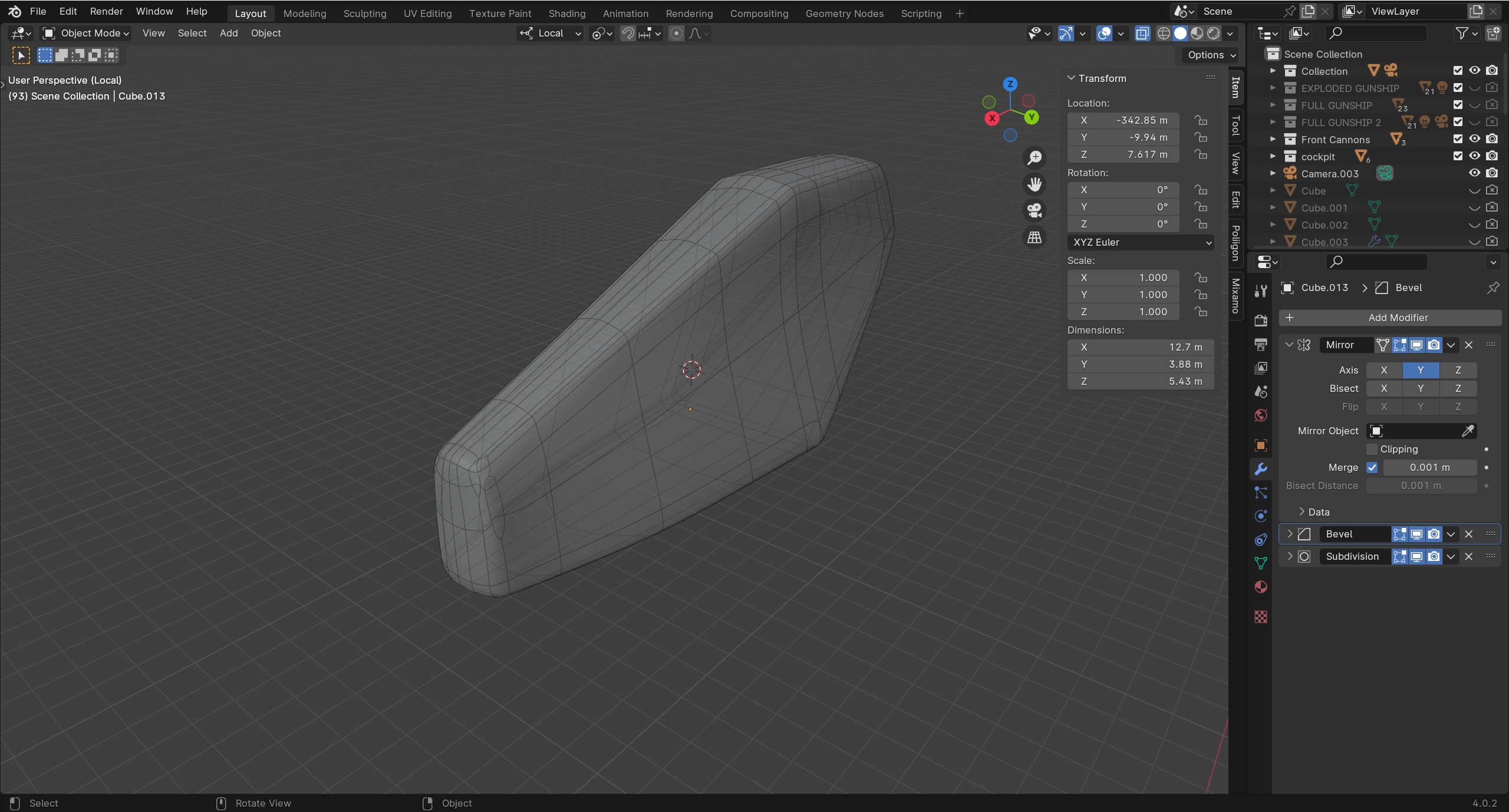Open the Object Constraints tab icon
Image resolution: width=1509 pixels, height=812 pixels.
pyautogui.click(x=1261, y=540)
